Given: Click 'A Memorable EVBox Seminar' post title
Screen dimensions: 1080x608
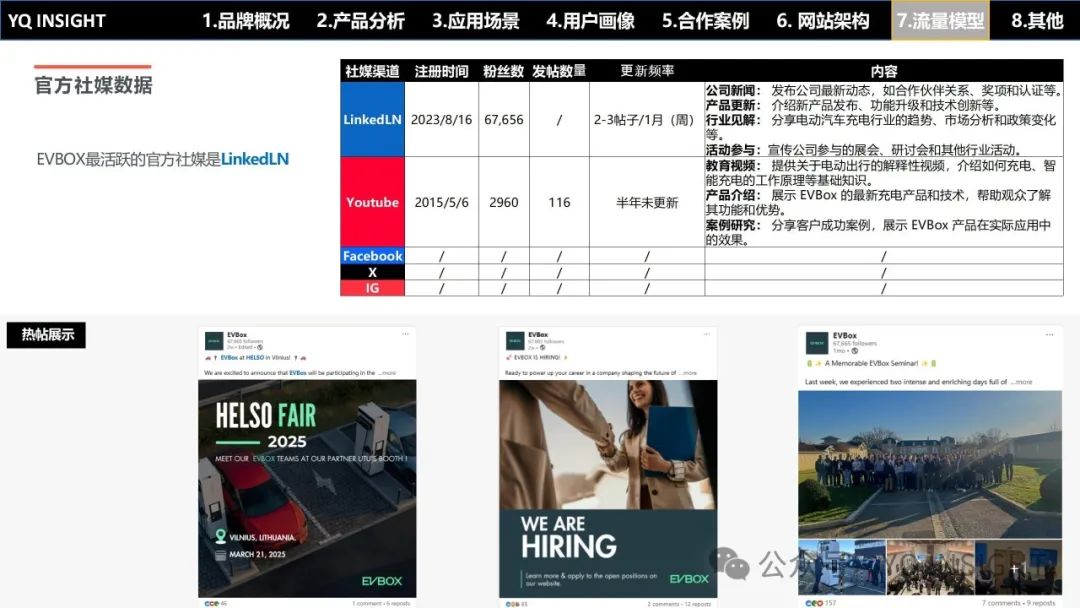Looking at the screenshot, I should [x=871, y=363].
